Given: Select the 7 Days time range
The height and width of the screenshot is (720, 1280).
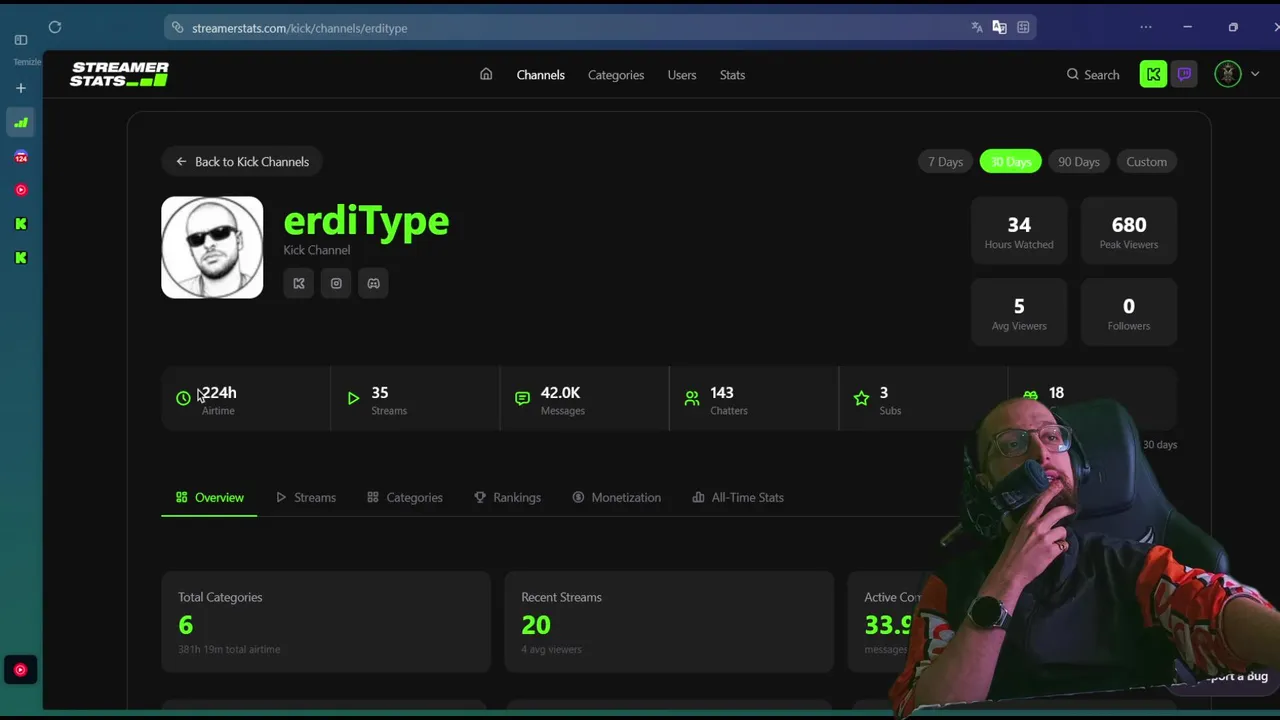Looking at the screenshot, I should (945, 162).
